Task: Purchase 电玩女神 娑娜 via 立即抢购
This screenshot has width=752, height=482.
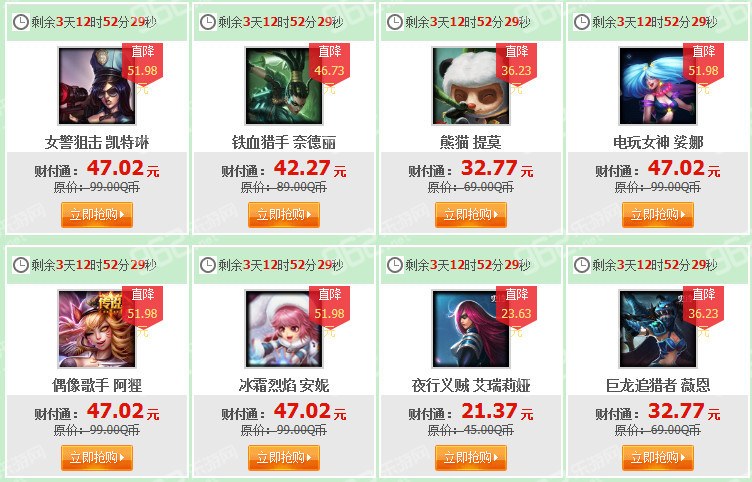Action: [x=658, y=214]
